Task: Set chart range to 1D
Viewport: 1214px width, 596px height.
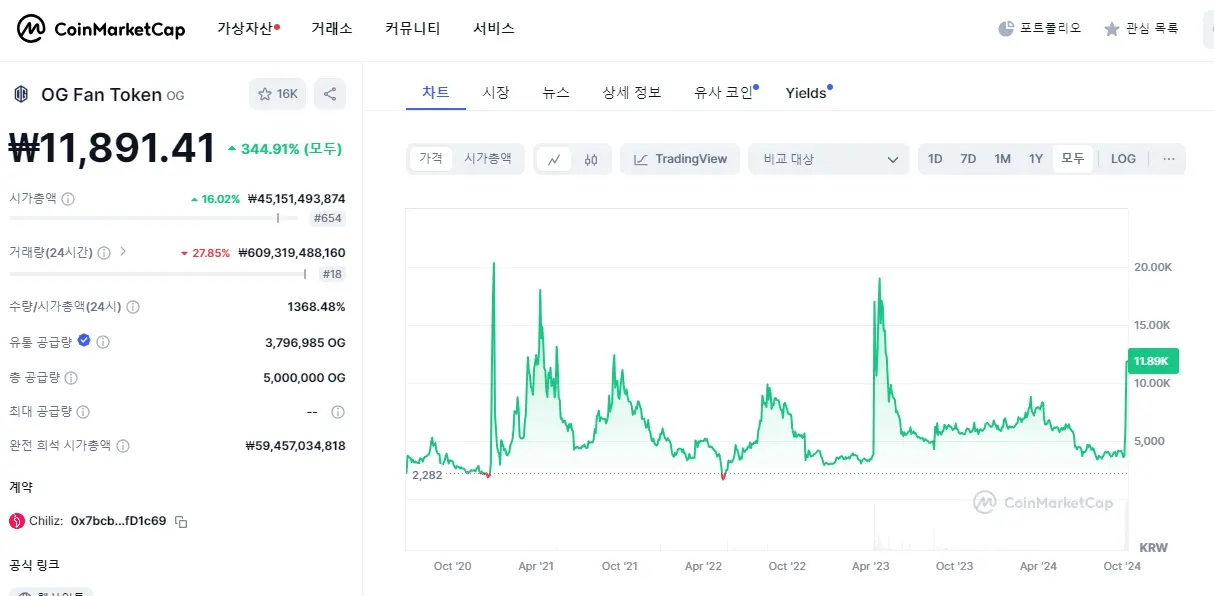Action: [935, 159]
